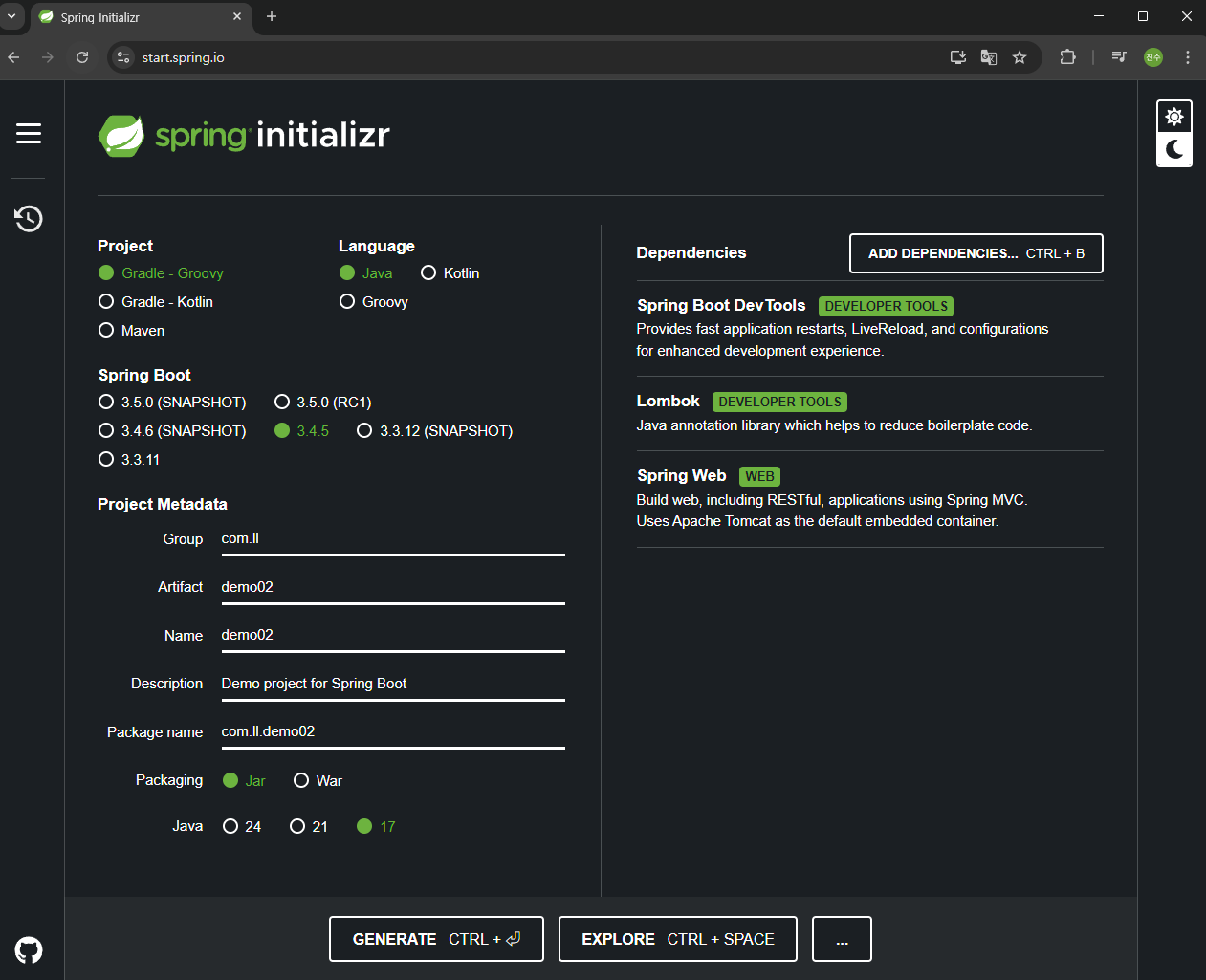Select Spring Boot 3.3.12 (SNAPSHOT)

435,431
